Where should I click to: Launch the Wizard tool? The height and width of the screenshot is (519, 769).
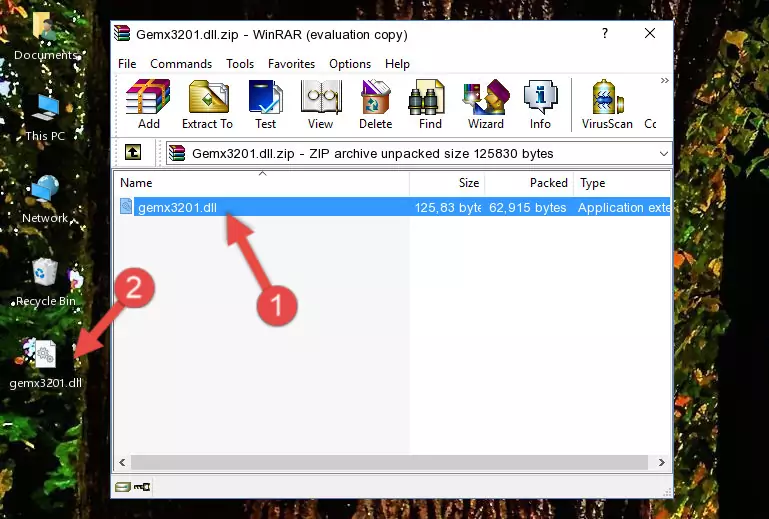(486, 104)
